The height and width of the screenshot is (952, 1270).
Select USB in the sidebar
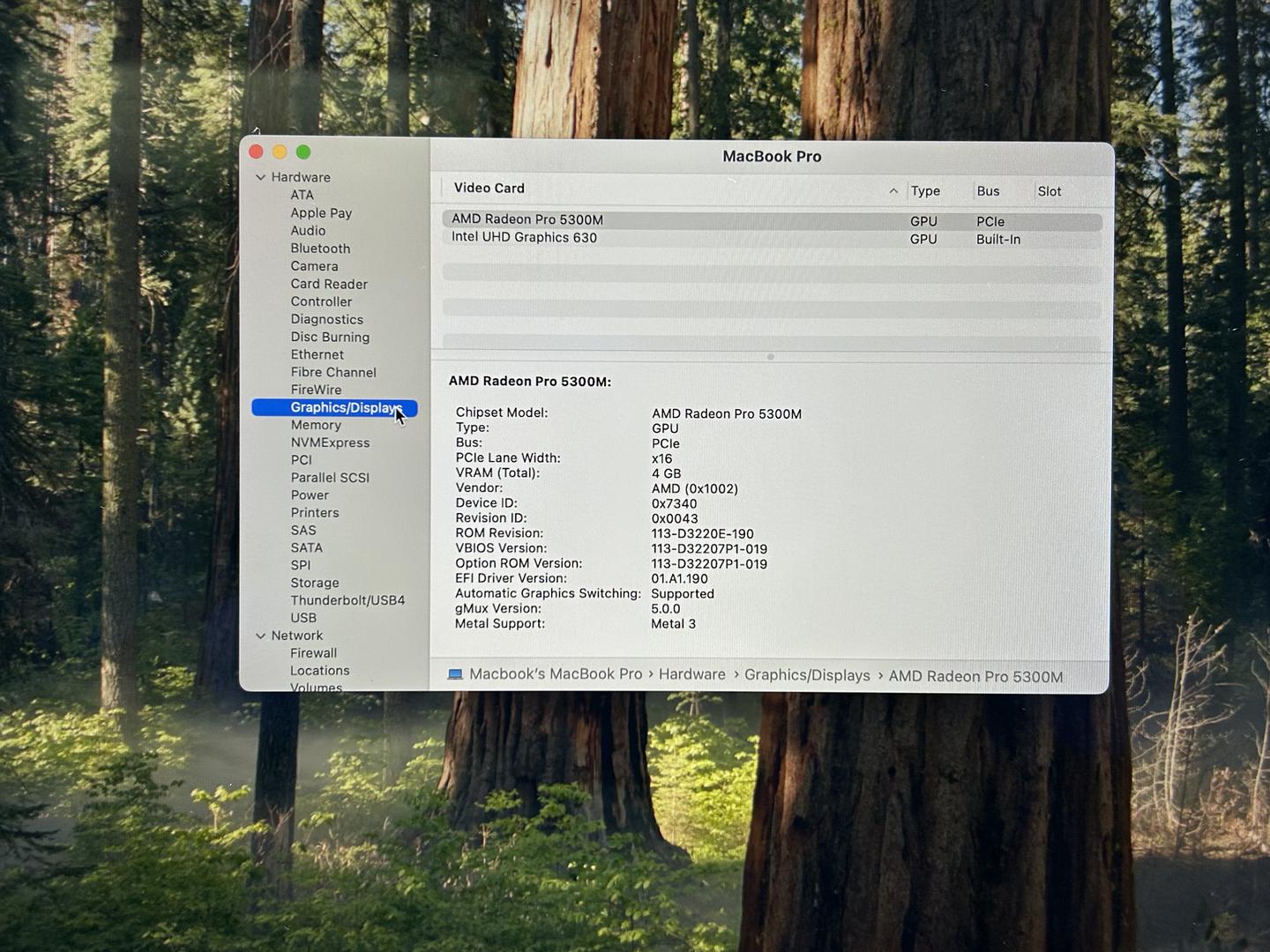(303, 618)
